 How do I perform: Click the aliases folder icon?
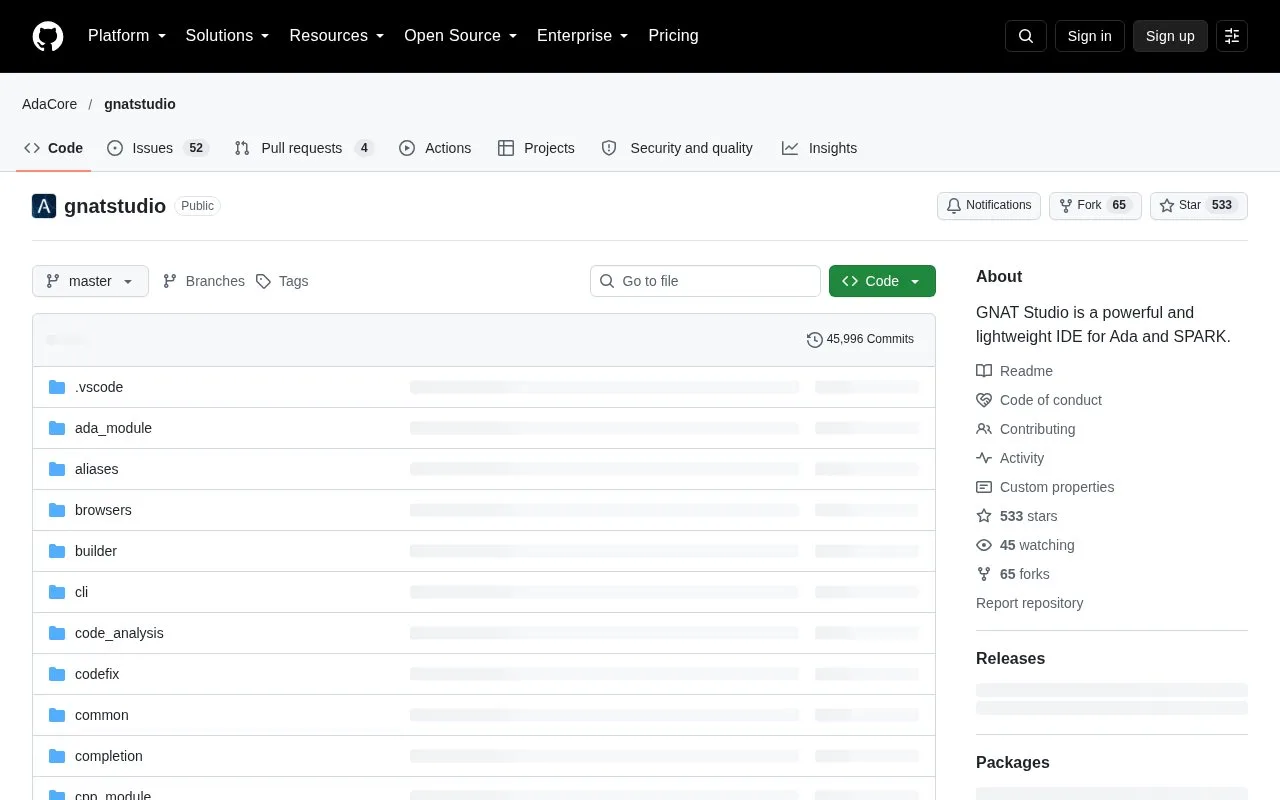click(57, 469)
